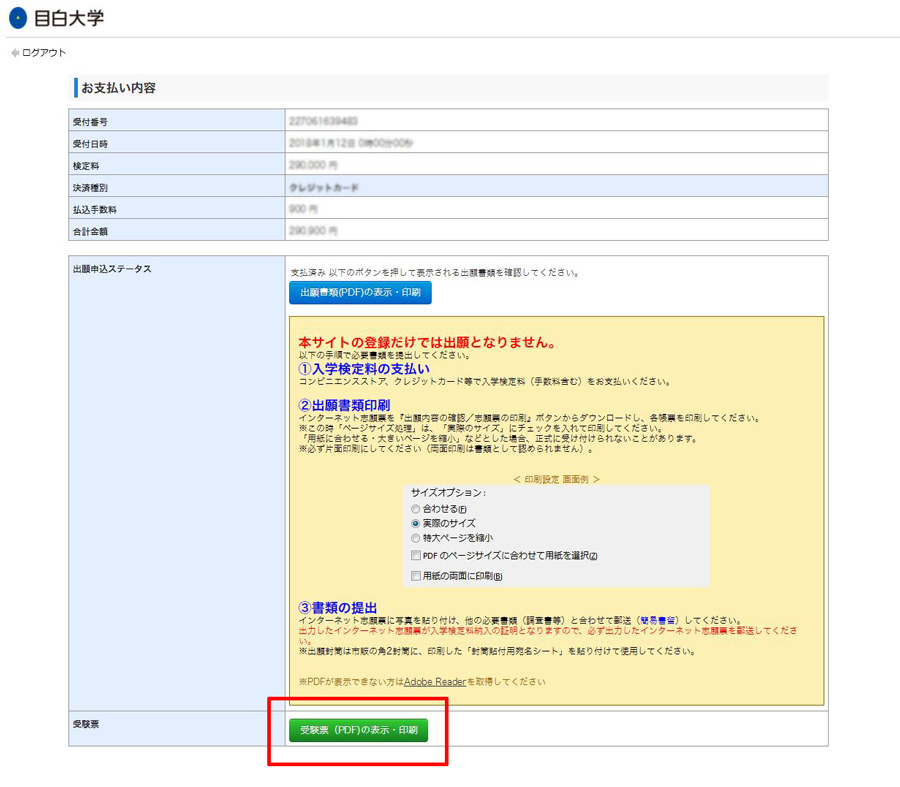Viewport: 900px width, 787px height.
Task: Click the ①入学検定料の支払い heading
Action: pyautogui.click(x=364, y=369)
